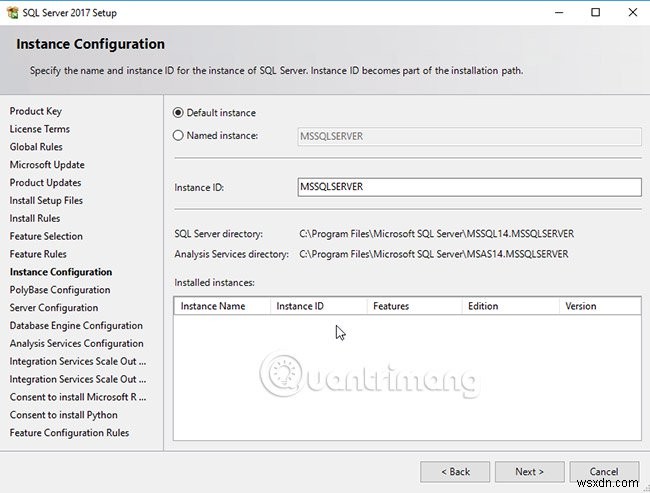Click the Back button
Viewport: 650px width, 493px height.
pyautogui.click(x=455, y=472)
